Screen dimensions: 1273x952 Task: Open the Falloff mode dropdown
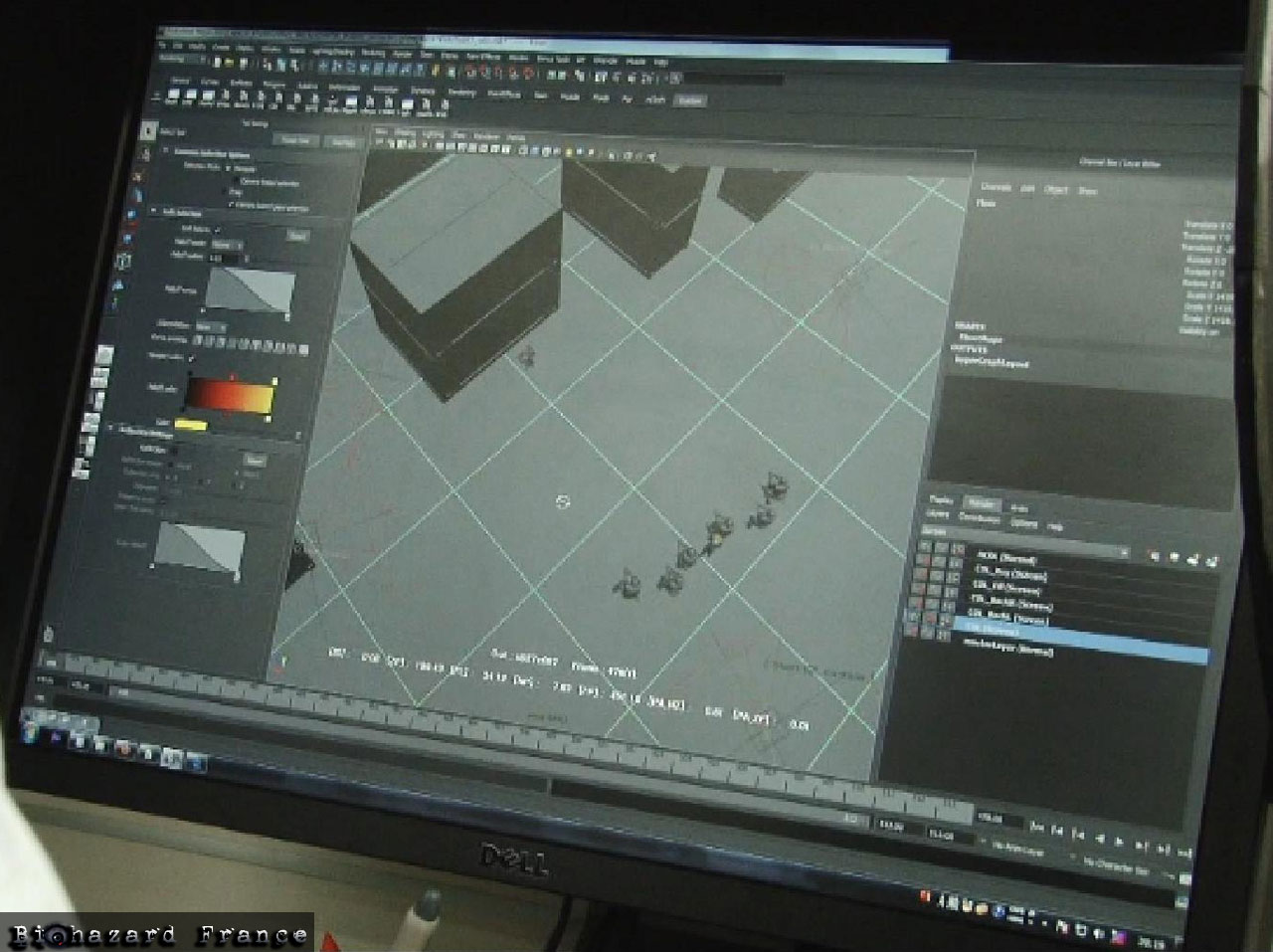click(x=226, y=244)
